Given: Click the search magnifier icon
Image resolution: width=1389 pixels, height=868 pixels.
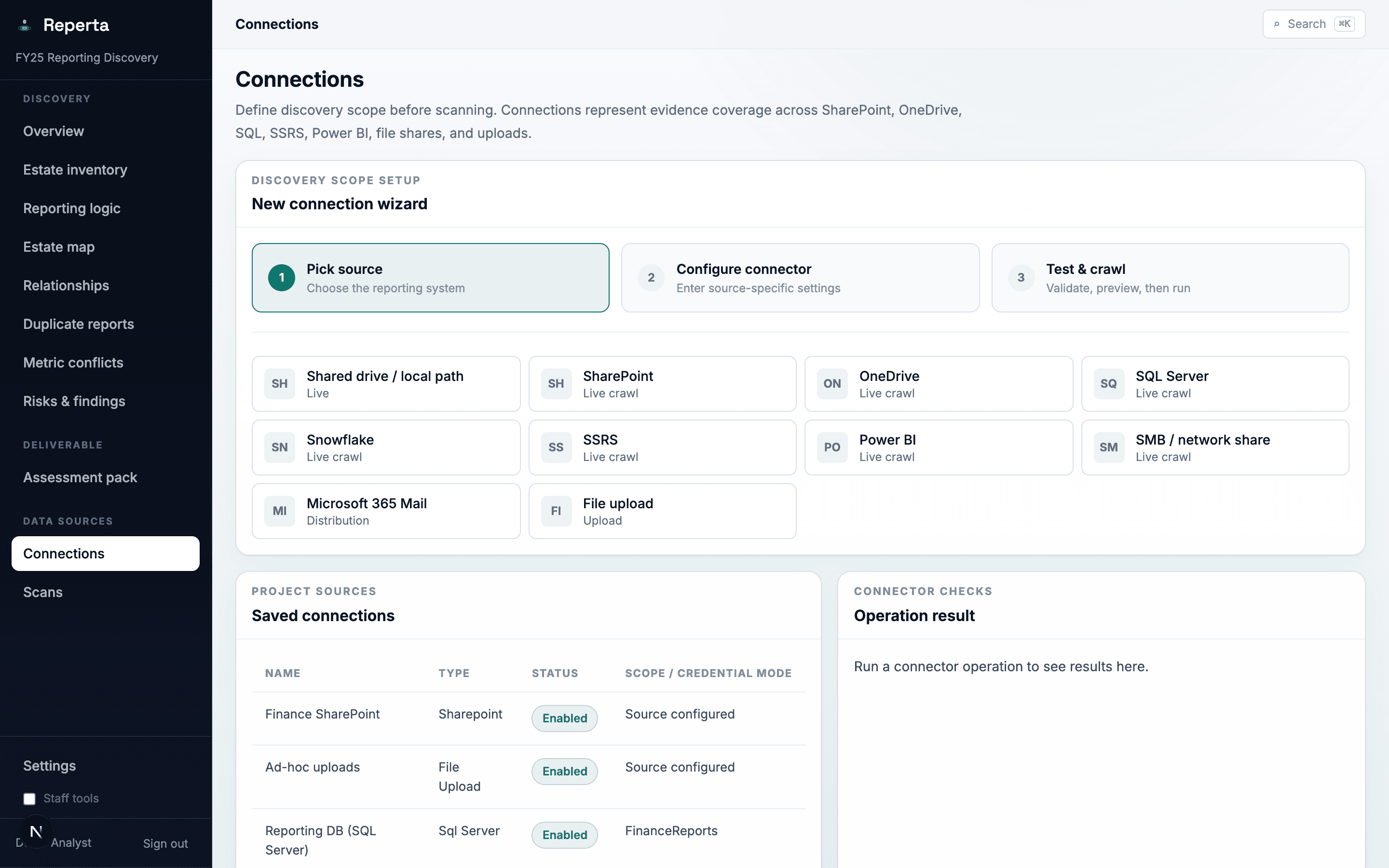Looking at the screenshot, I should 1277,24.
